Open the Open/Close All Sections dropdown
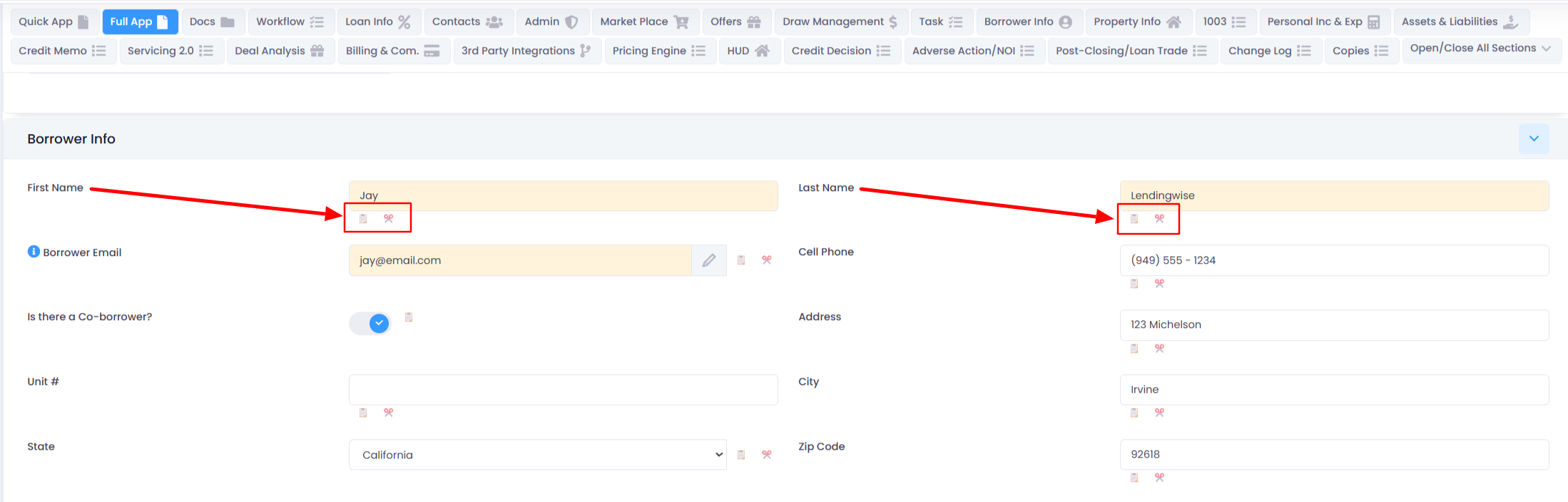The width and height of the screenshot is (1568, 502). (x=1480, y=48)
